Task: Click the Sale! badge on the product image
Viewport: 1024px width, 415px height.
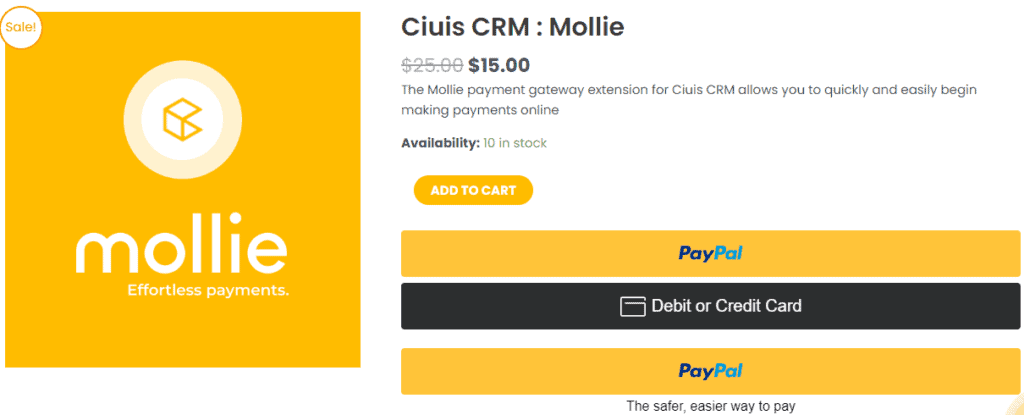Action: click(x=20, y=27)
